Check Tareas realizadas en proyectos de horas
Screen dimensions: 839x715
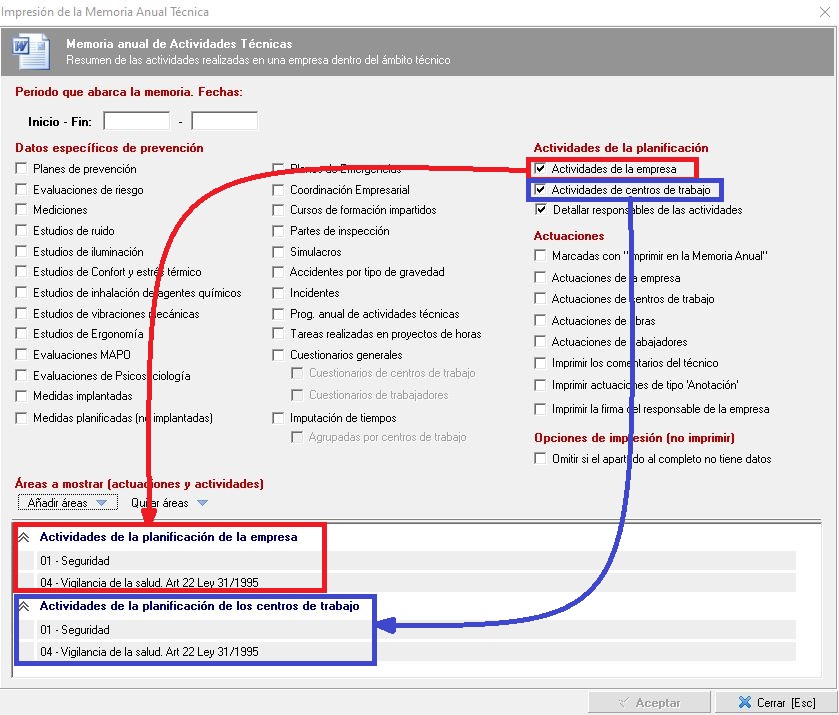(x=278, y=333)
